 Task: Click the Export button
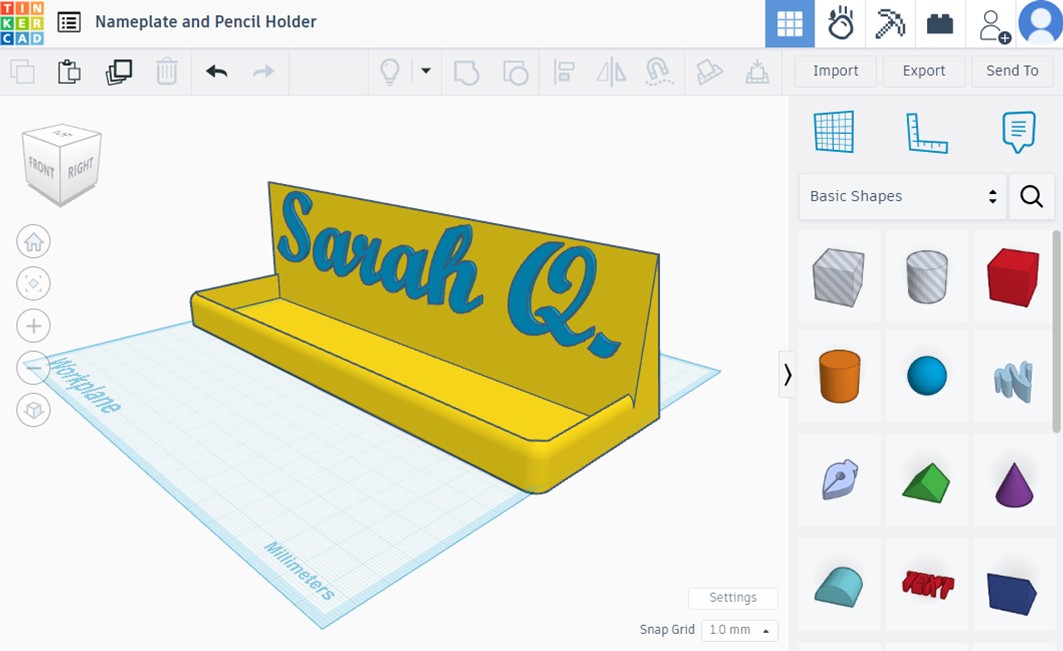[x=923, y=71]
